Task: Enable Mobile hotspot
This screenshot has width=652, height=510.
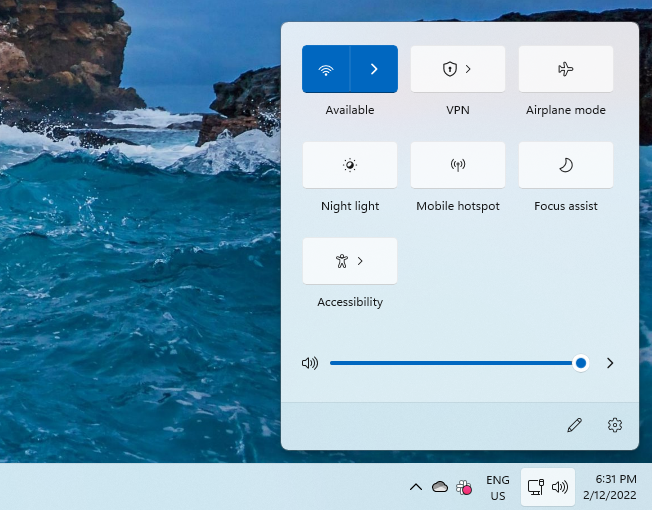Action: pos(458,165)
